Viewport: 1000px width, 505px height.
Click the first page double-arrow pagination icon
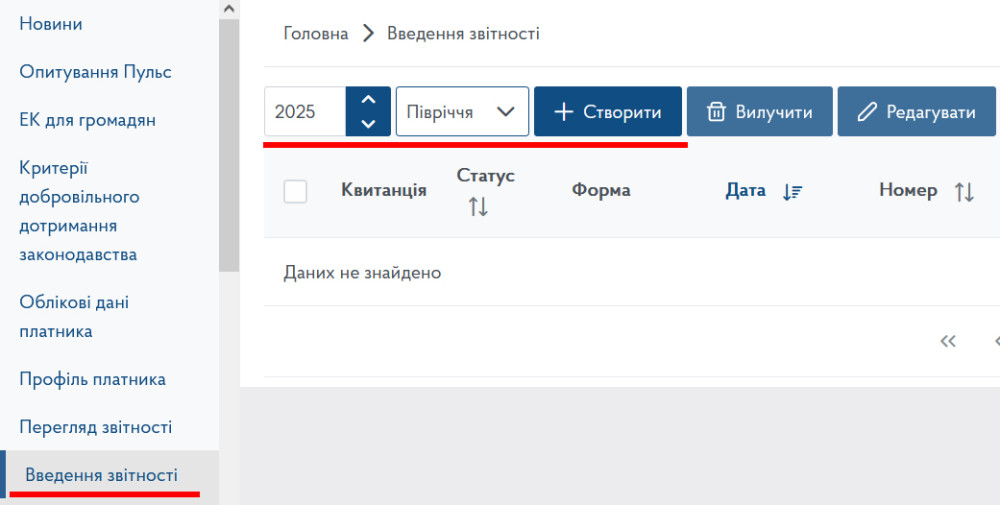click(949, 341)
